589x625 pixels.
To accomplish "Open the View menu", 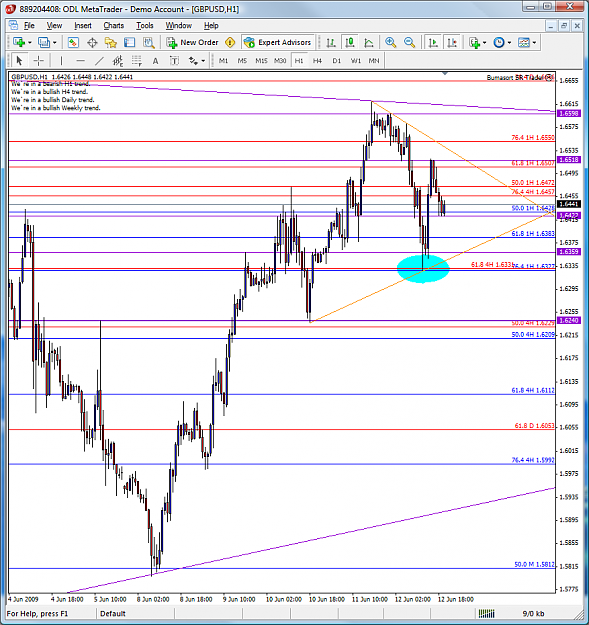I will coord(54,26).
